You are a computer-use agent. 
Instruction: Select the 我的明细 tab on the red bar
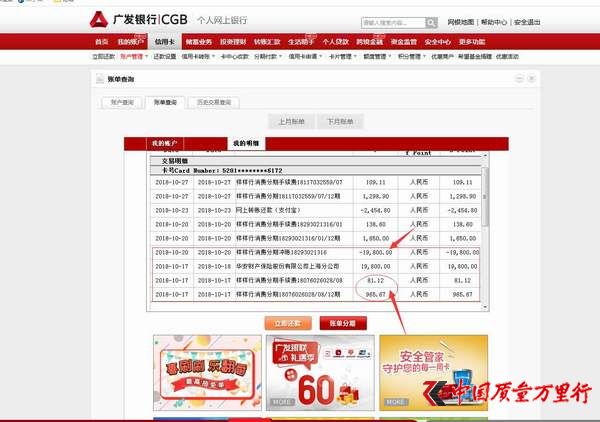[x=246, y=143]
